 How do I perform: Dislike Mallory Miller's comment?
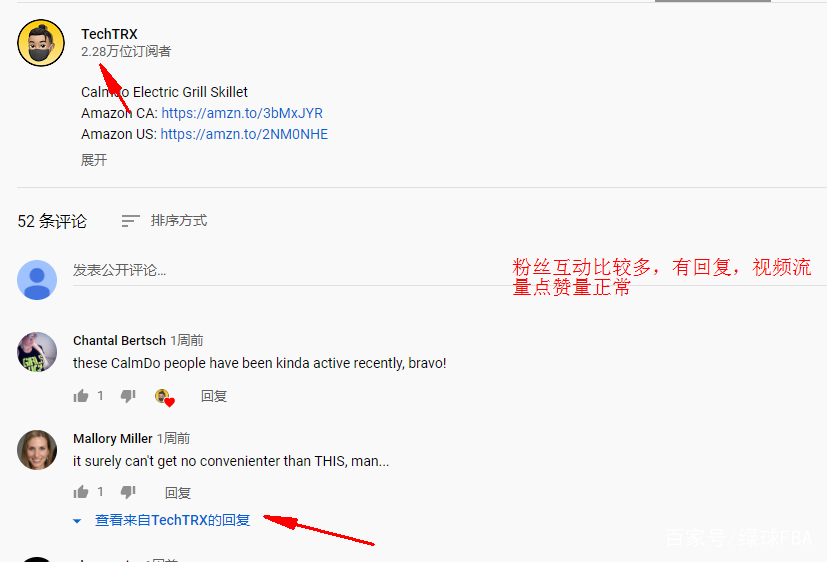point(128,492)
